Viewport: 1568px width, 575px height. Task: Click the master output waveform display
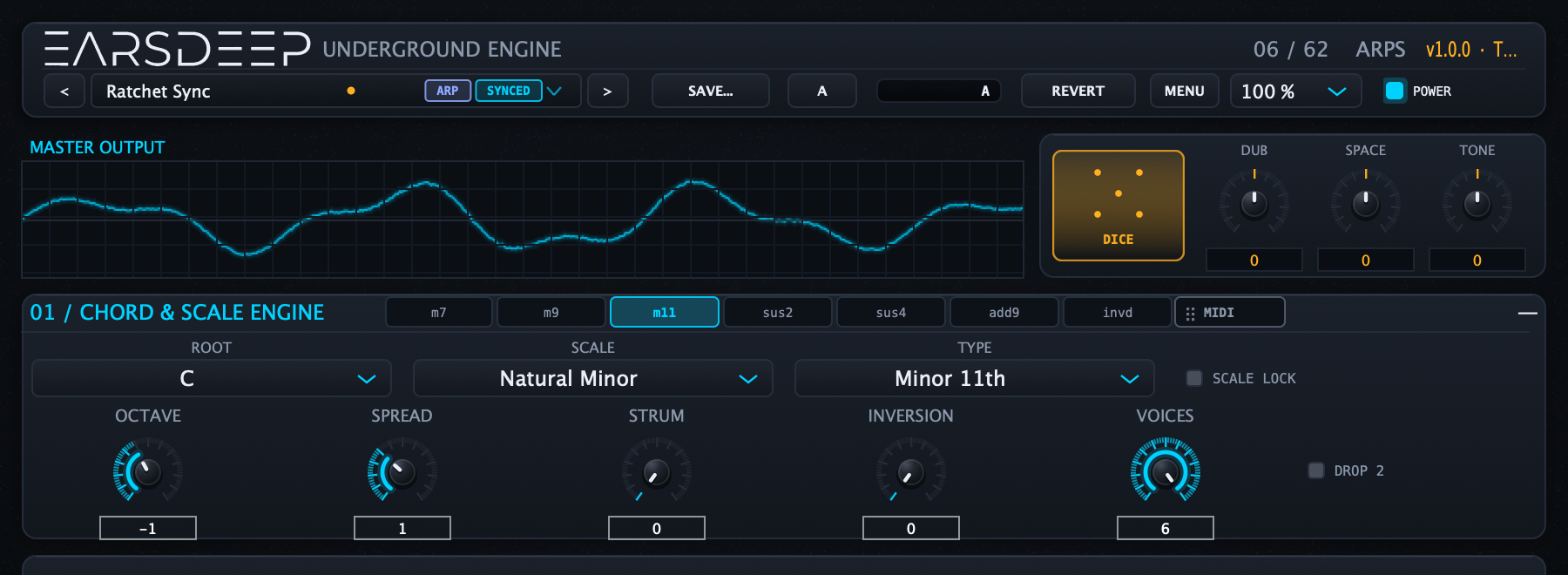523,219
